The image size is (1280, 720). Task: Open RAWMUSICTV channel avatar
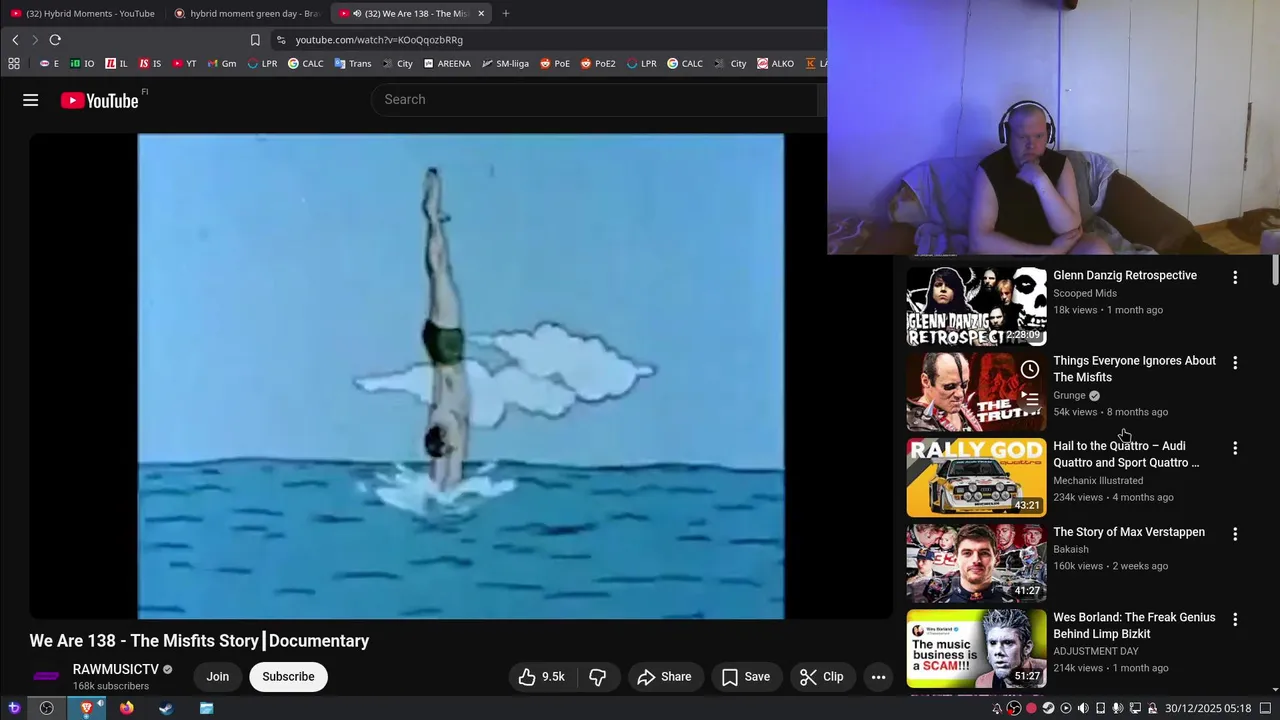46,677
